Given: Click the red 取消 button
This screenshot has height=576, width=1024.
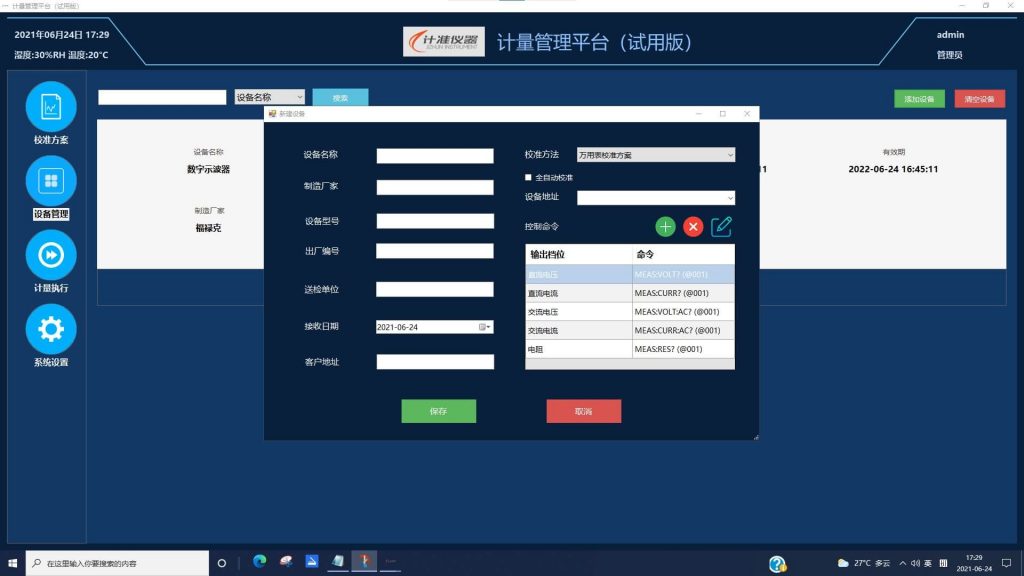Looking at the screenshot, I should point(583,411).
